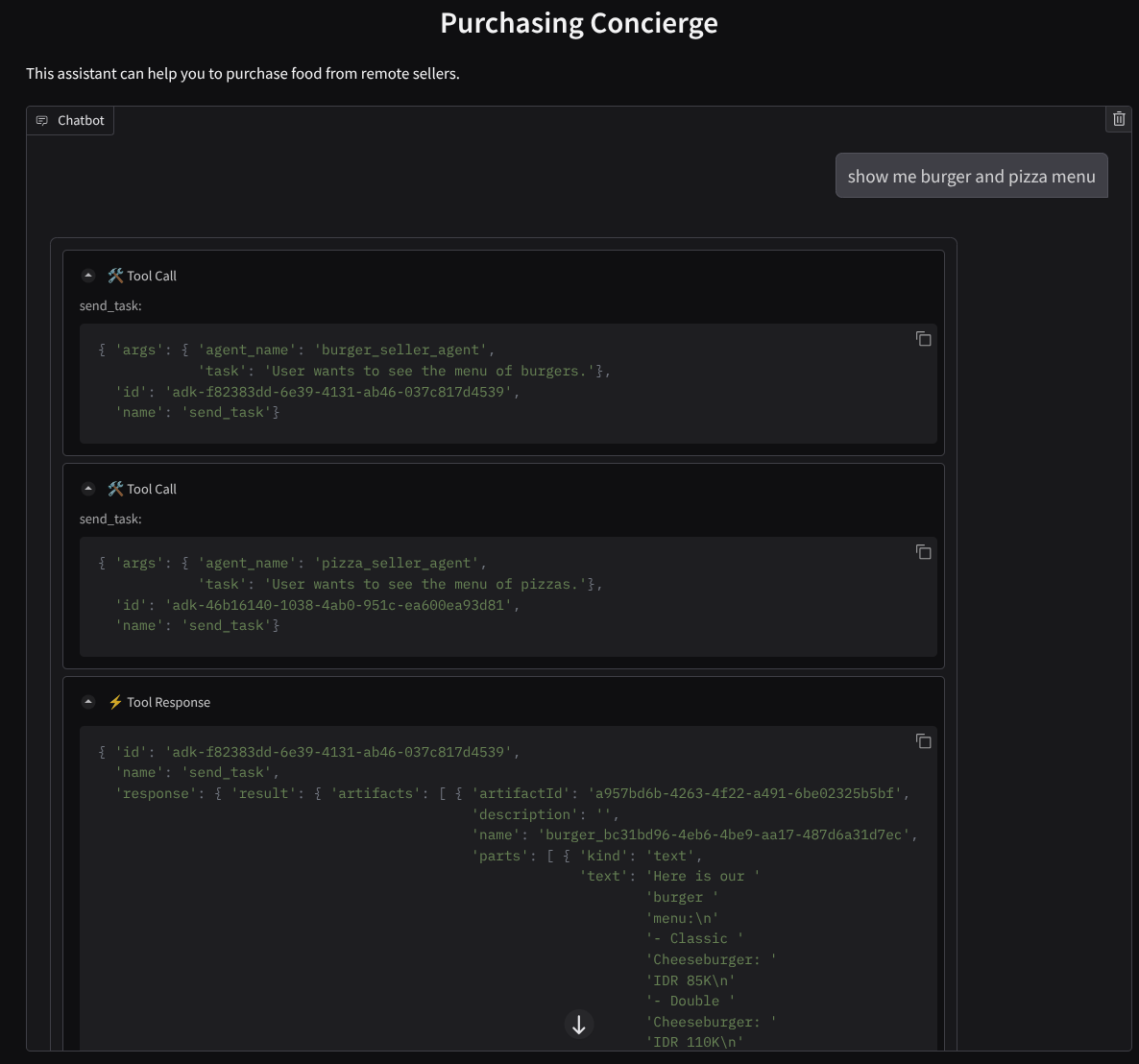Click the send_task label under first Tool Call
The width and height of the screenshot is (1139, 1064).
point(110,306)
